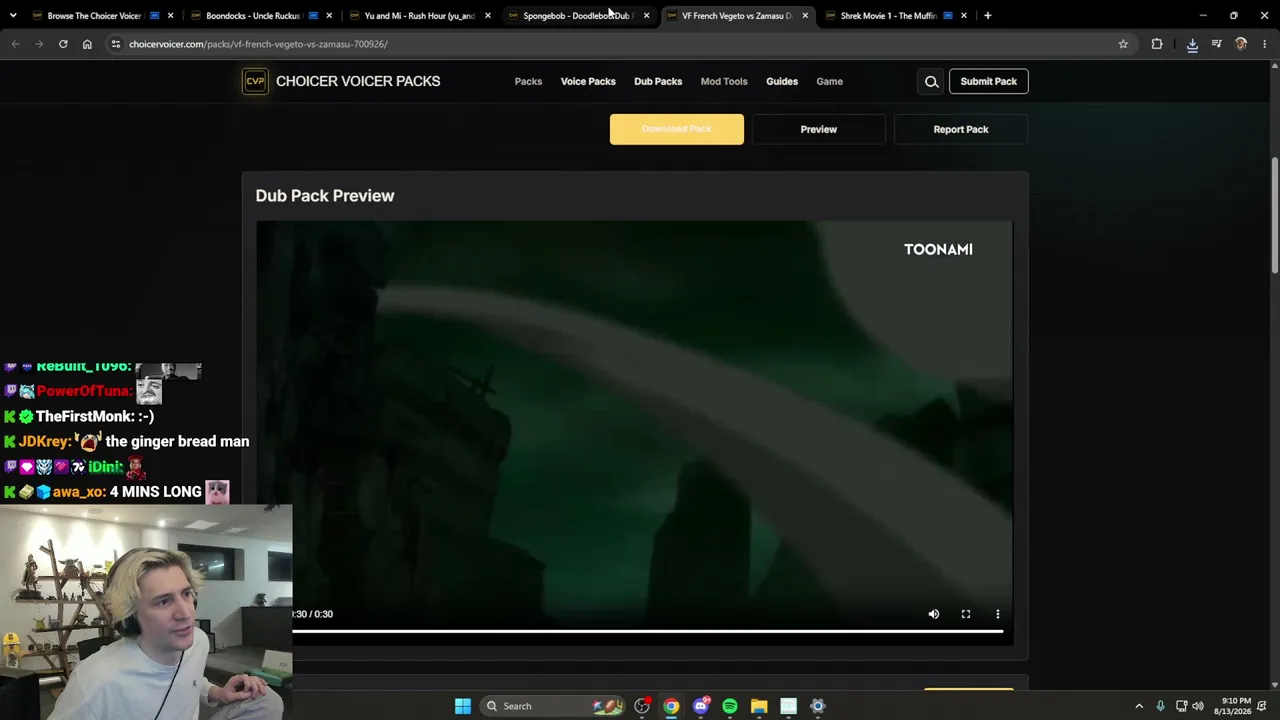Click the system tray microphone icon

click(x=1160, y=706)
